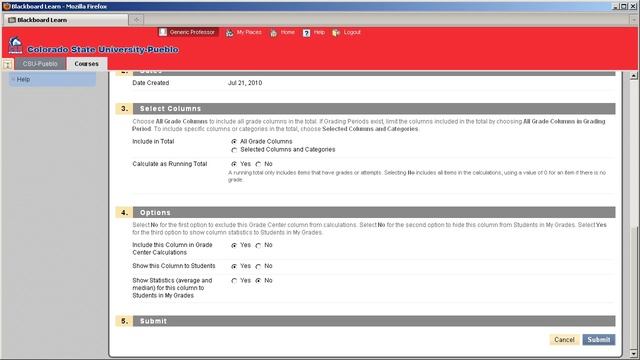Click the page scrollbar up arrow
Image resolution: width=640 pixels, height=360 pixels.
(633, 76)
